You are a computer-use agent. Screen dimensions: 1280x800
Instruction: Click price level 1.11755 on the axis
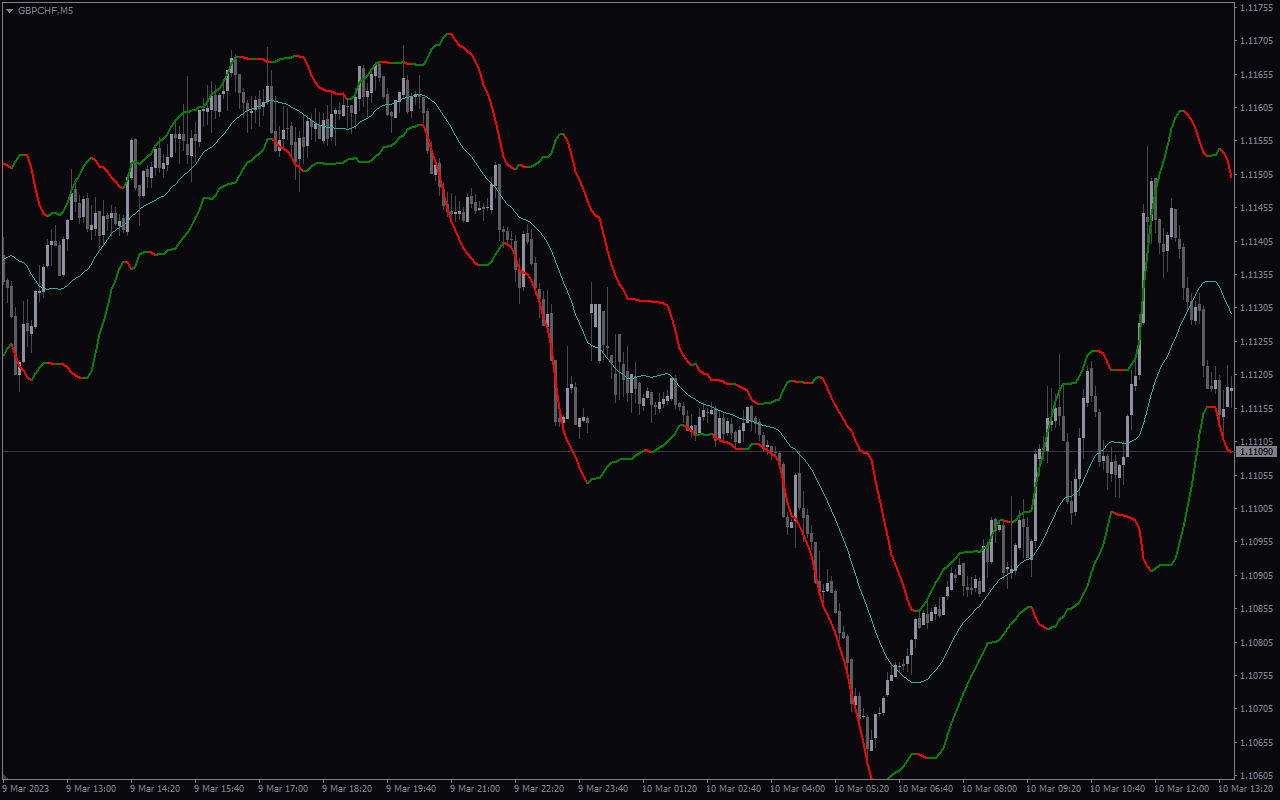(1256, 7)
